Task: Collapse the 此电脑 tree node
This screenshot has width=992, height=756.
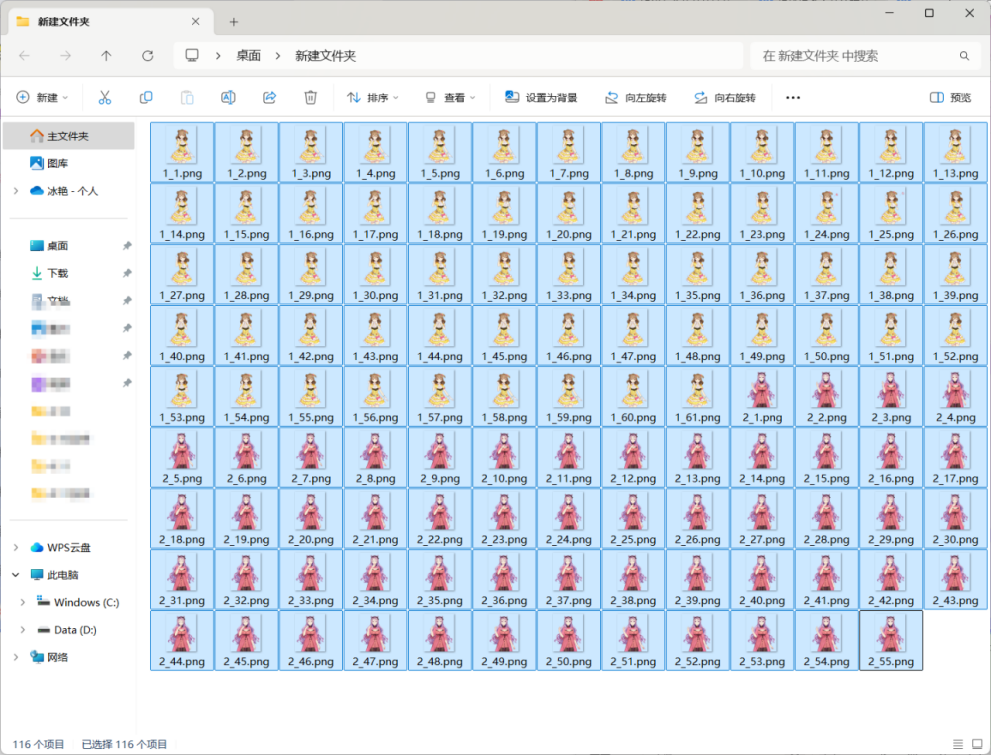Action: coord(16,574)
